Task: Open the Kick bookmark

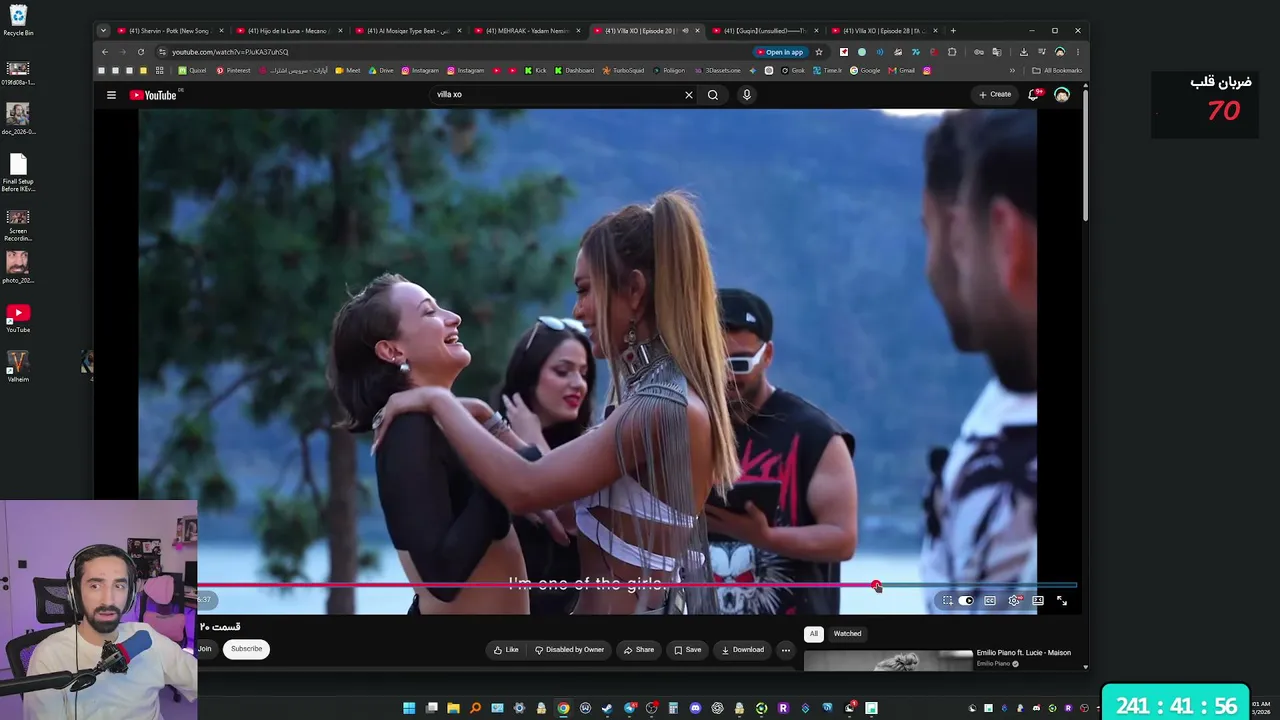Action: [536, 71]
